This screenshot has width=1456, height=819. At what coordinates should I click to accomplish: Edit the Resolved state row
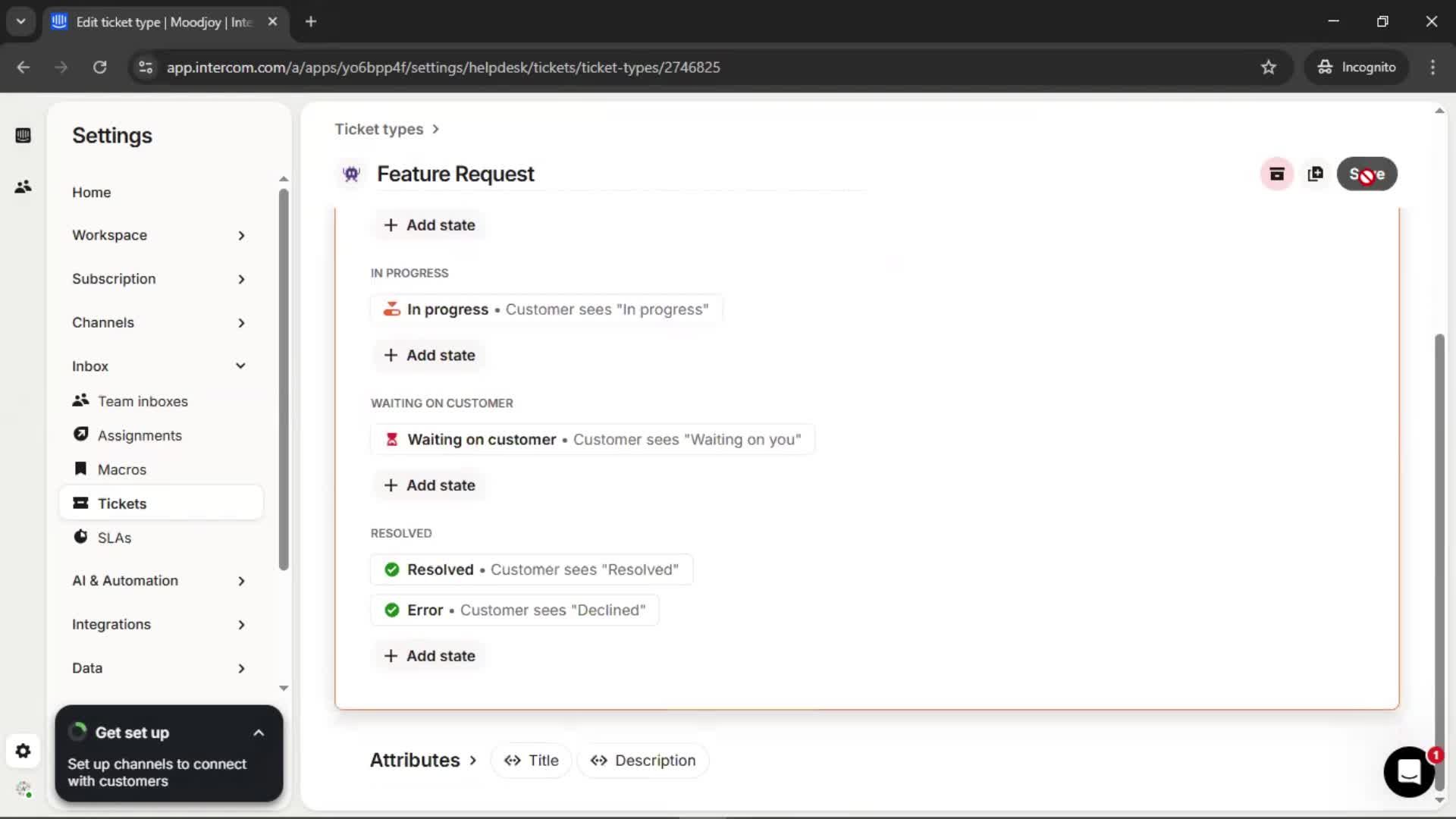(x=532, y=570)
